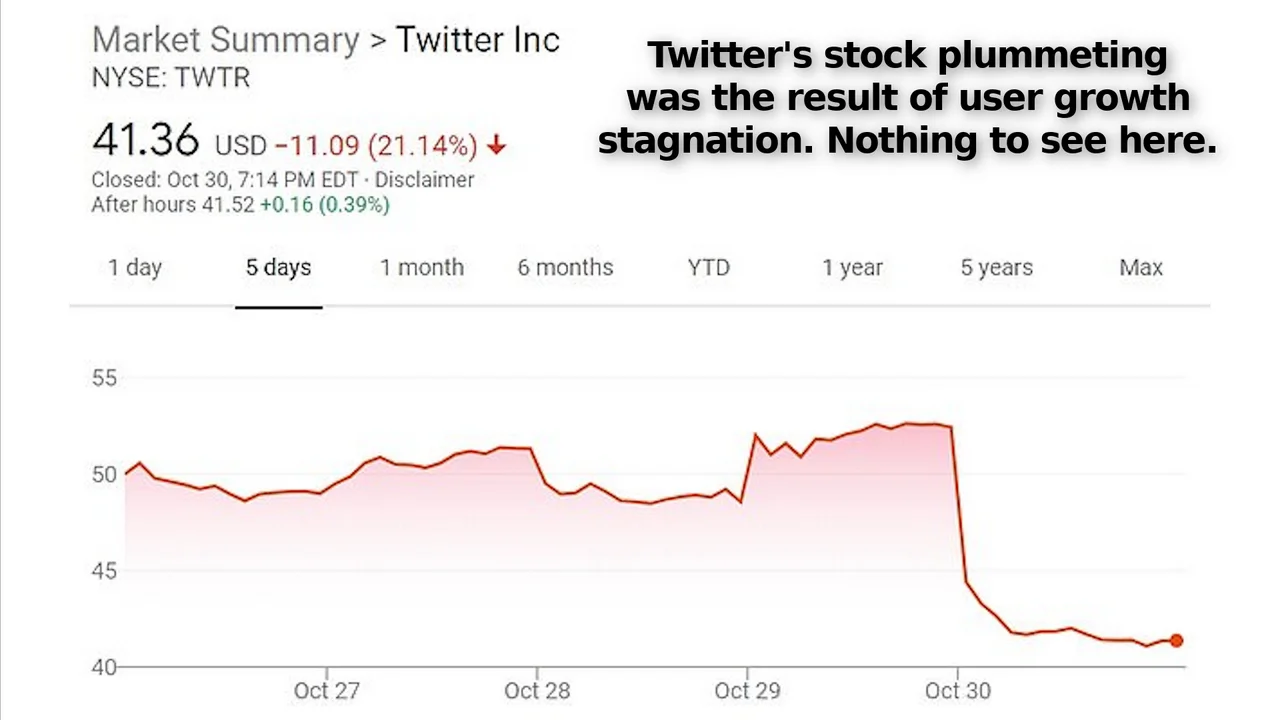The image size is (1280, 720).
Task: Switch to the 6 months chart view
Action: (x=565, y=268)
